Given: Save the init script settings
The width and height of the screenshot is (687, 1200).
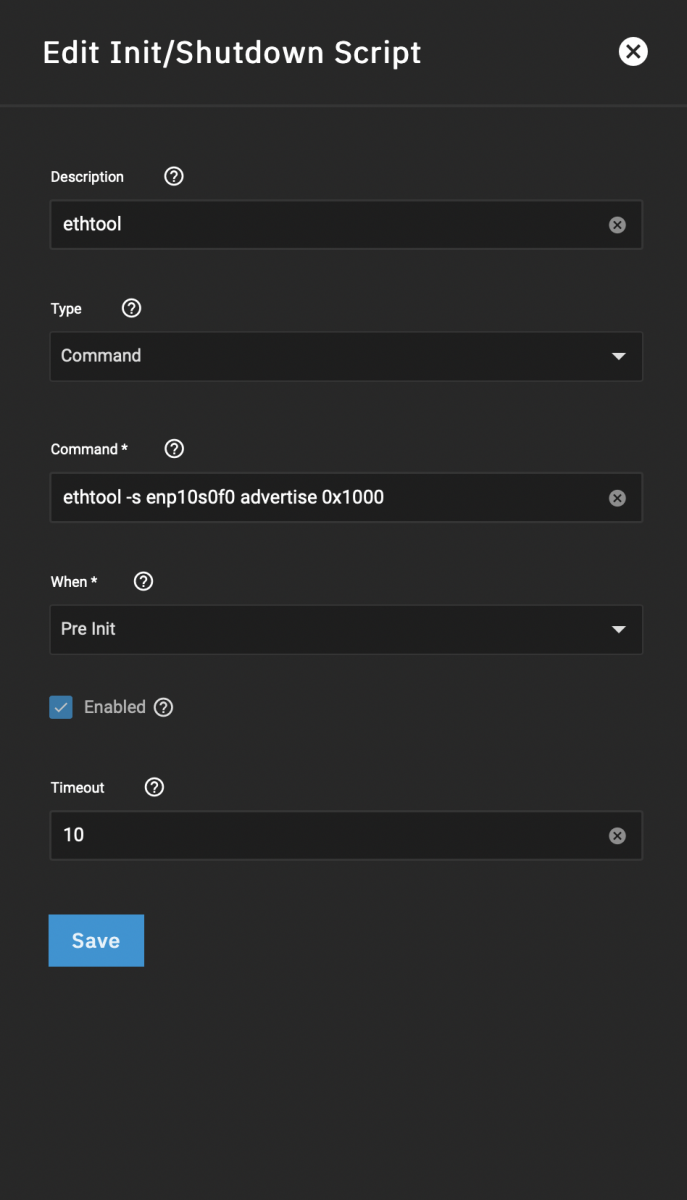Looking at the screenshot, I should (96, 940).
